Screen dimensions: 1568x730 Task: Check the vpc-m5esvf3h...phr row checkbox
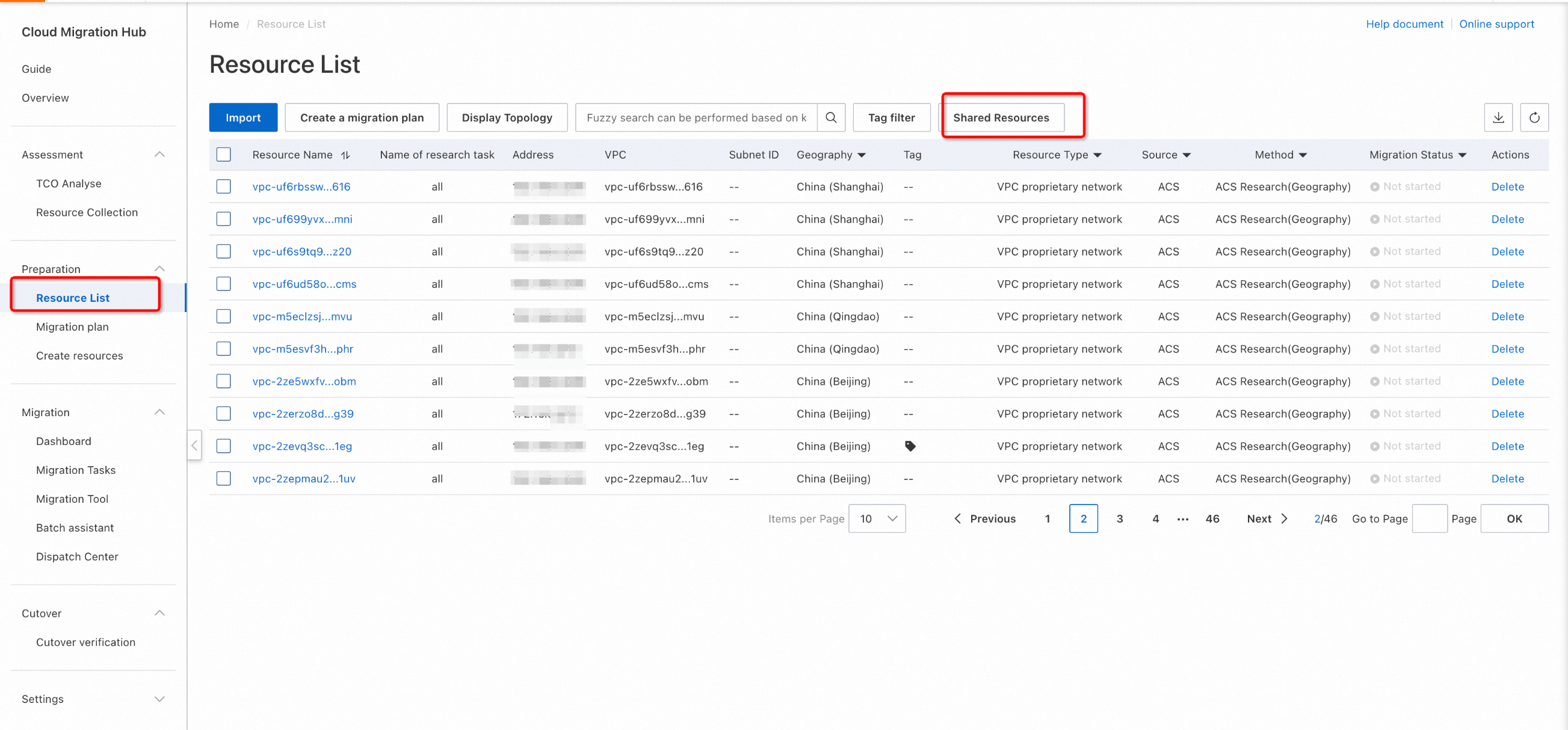click(x=223, y=349)
